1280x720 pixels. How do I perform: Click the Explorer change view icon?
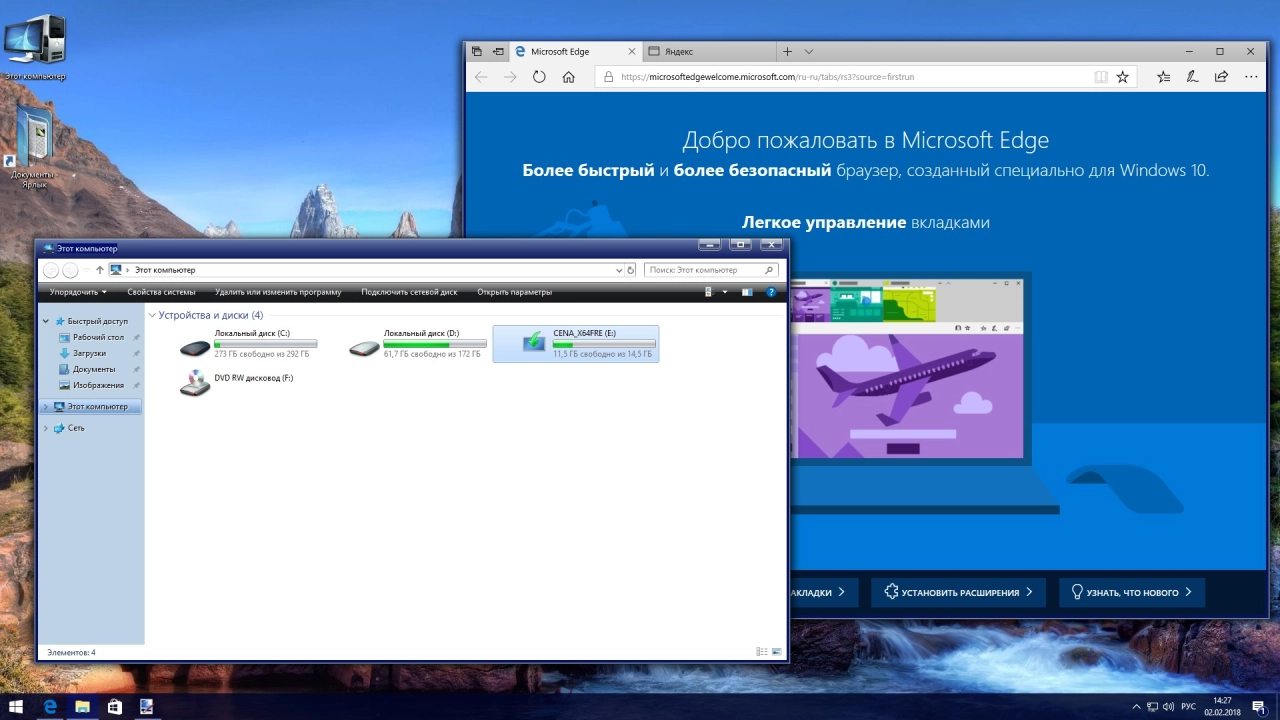coord(709,292)
